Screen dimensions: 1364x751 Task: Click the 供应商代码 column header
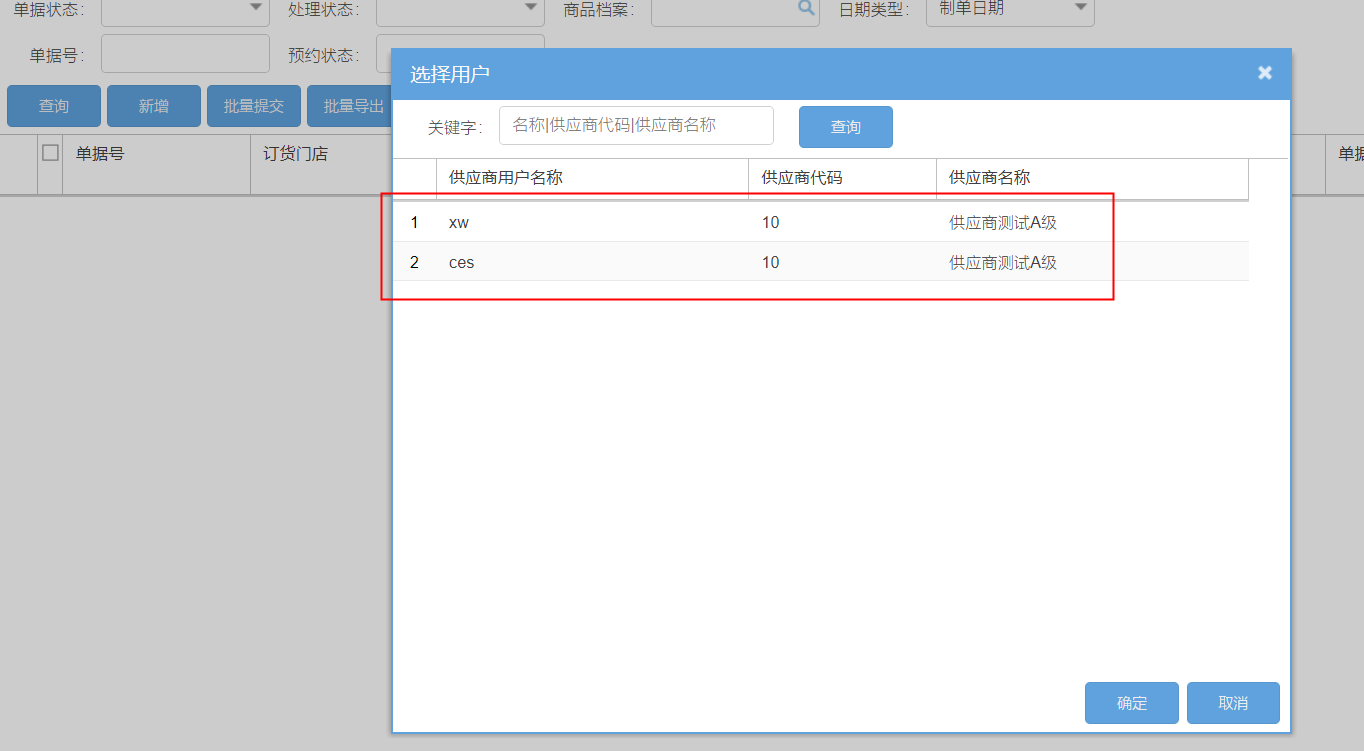[x=842, y=178]
